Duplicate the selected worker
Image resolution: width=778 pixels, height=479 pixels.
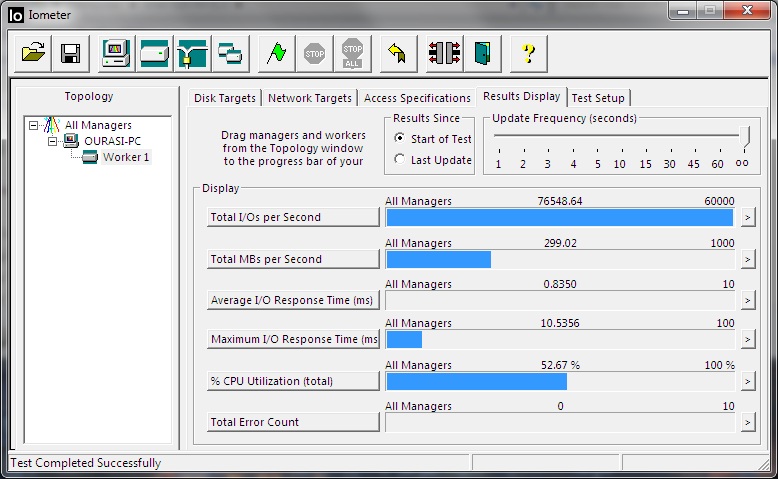[230, 53]
